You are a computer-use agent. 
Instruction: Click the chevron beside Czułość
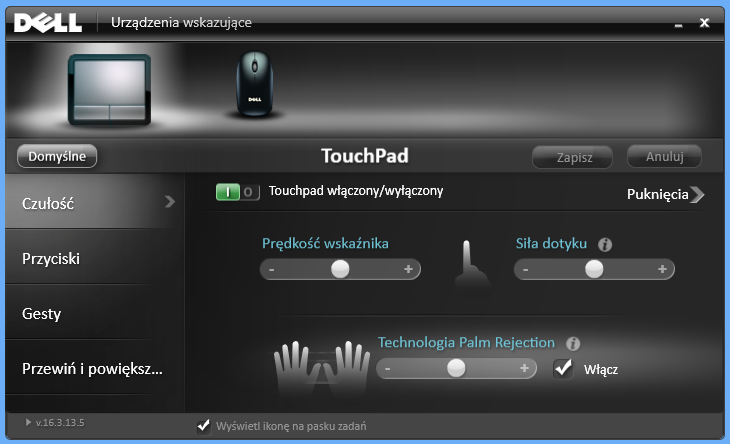click(170, 202)
